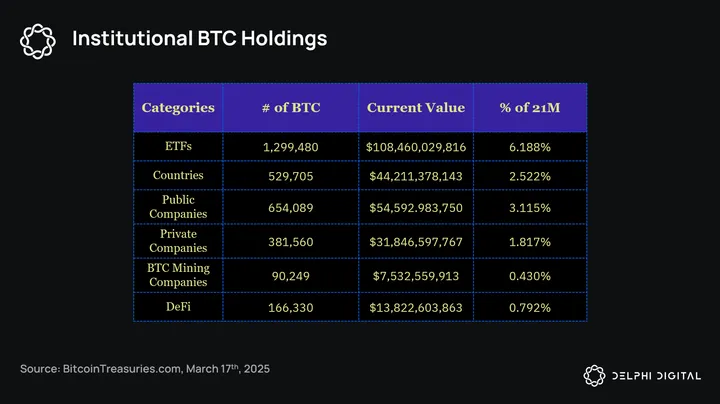
Task: Select the Institutional BTC Holdings title
Action: point(199,40)
